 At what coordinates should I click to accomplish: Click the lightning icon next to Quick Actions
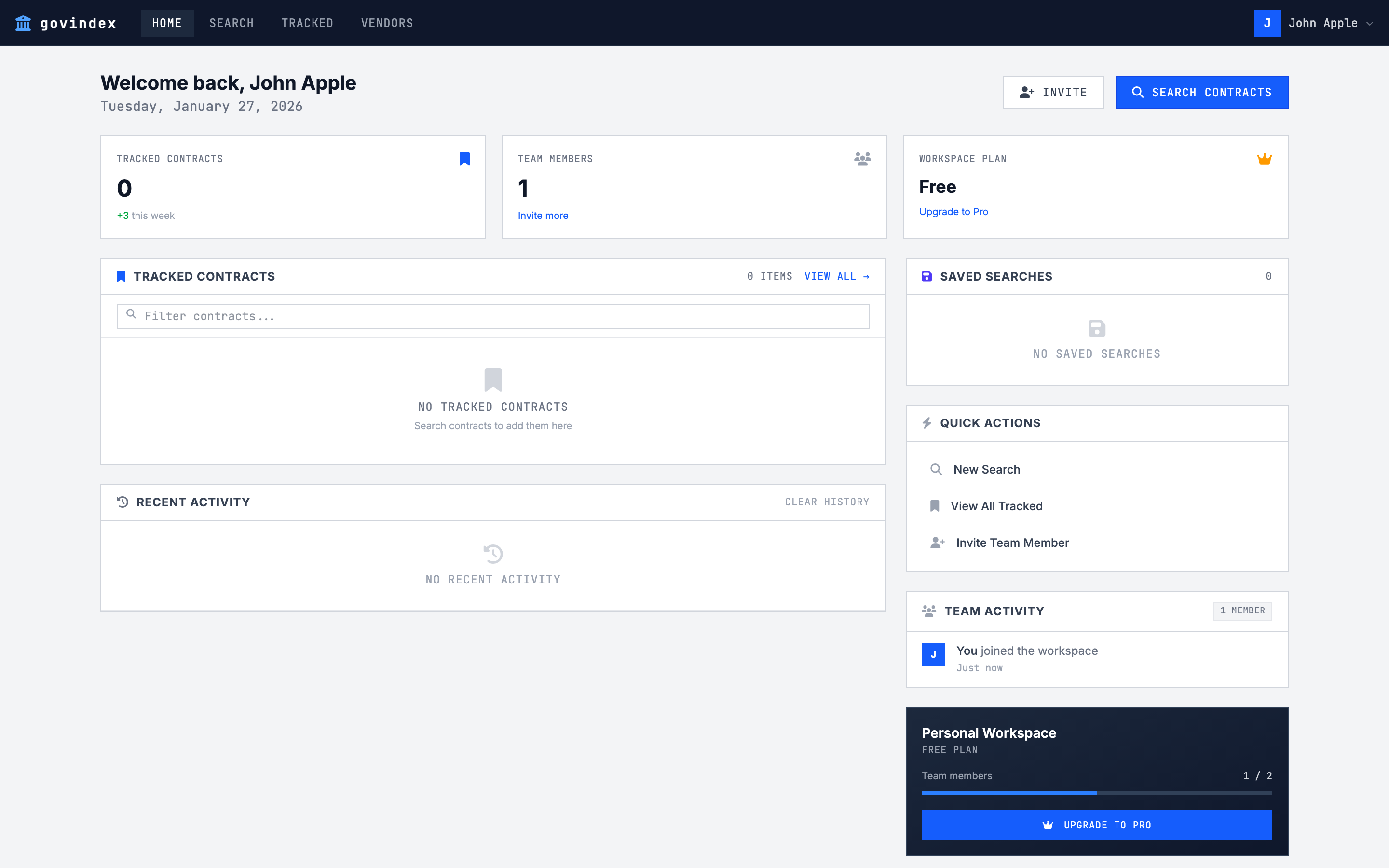tap(926, 423)
